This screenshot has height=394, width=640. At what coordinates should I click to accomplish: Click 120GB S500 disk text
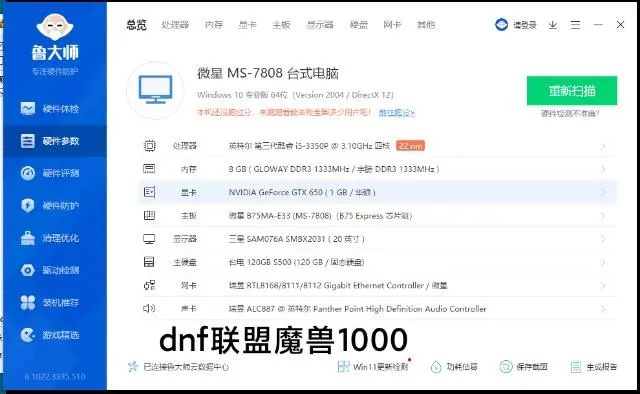point(296,262)
